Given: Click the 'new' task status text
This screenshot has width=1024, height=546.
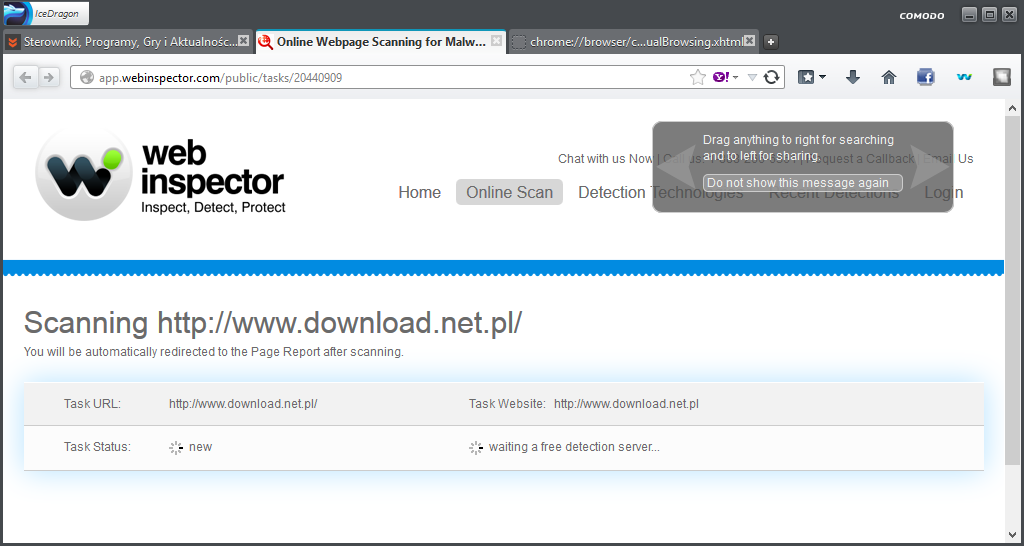Looking at the screenshot, I should pos(200,447).
